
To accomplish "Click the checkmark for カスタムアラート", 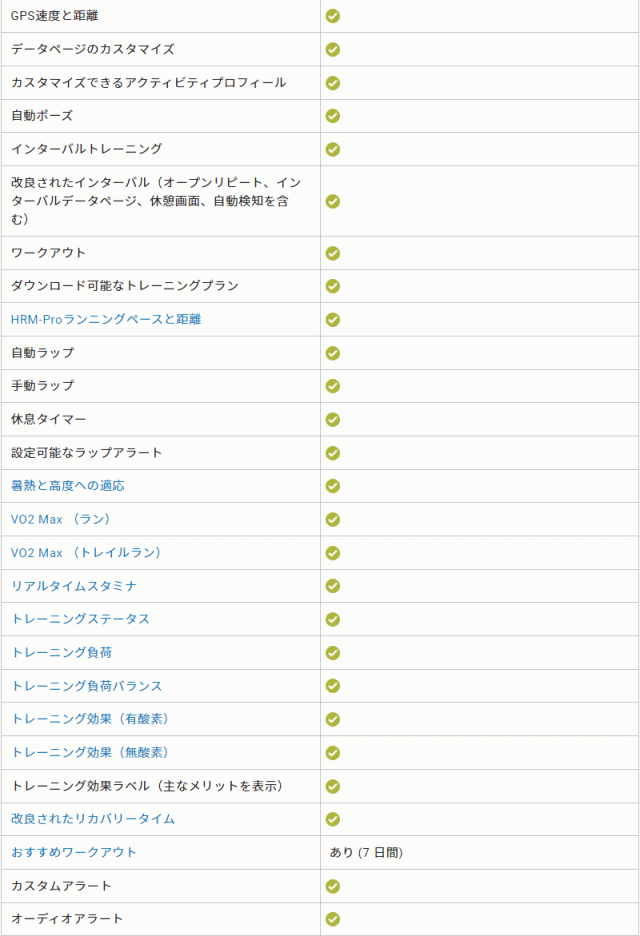I will (333, 886).
